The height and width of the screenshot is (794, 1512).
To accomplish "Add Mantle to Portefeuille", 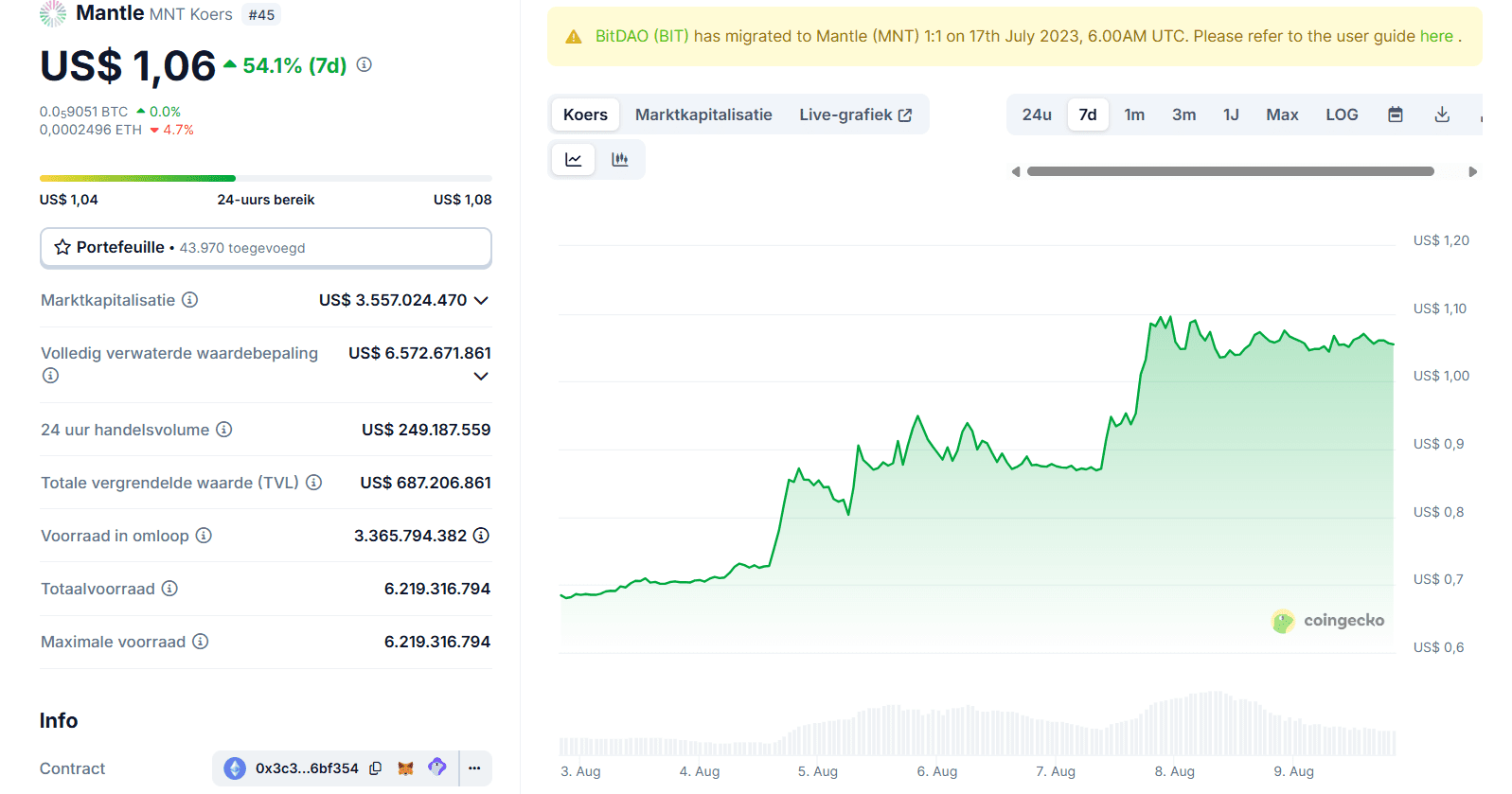I will pyautogui.click(x=266, y=247).
